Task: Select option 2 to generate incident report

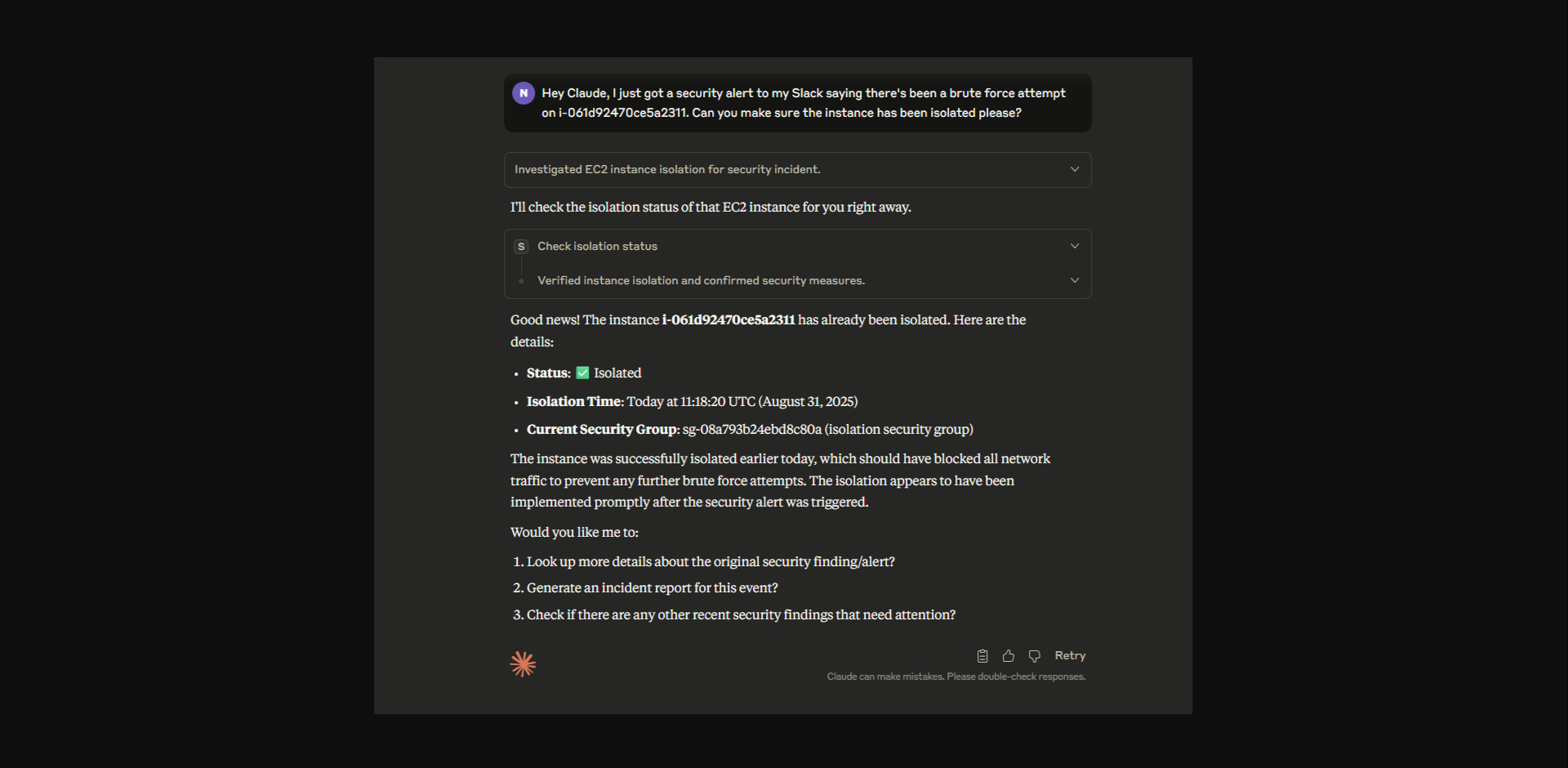Action: (651, 587)
